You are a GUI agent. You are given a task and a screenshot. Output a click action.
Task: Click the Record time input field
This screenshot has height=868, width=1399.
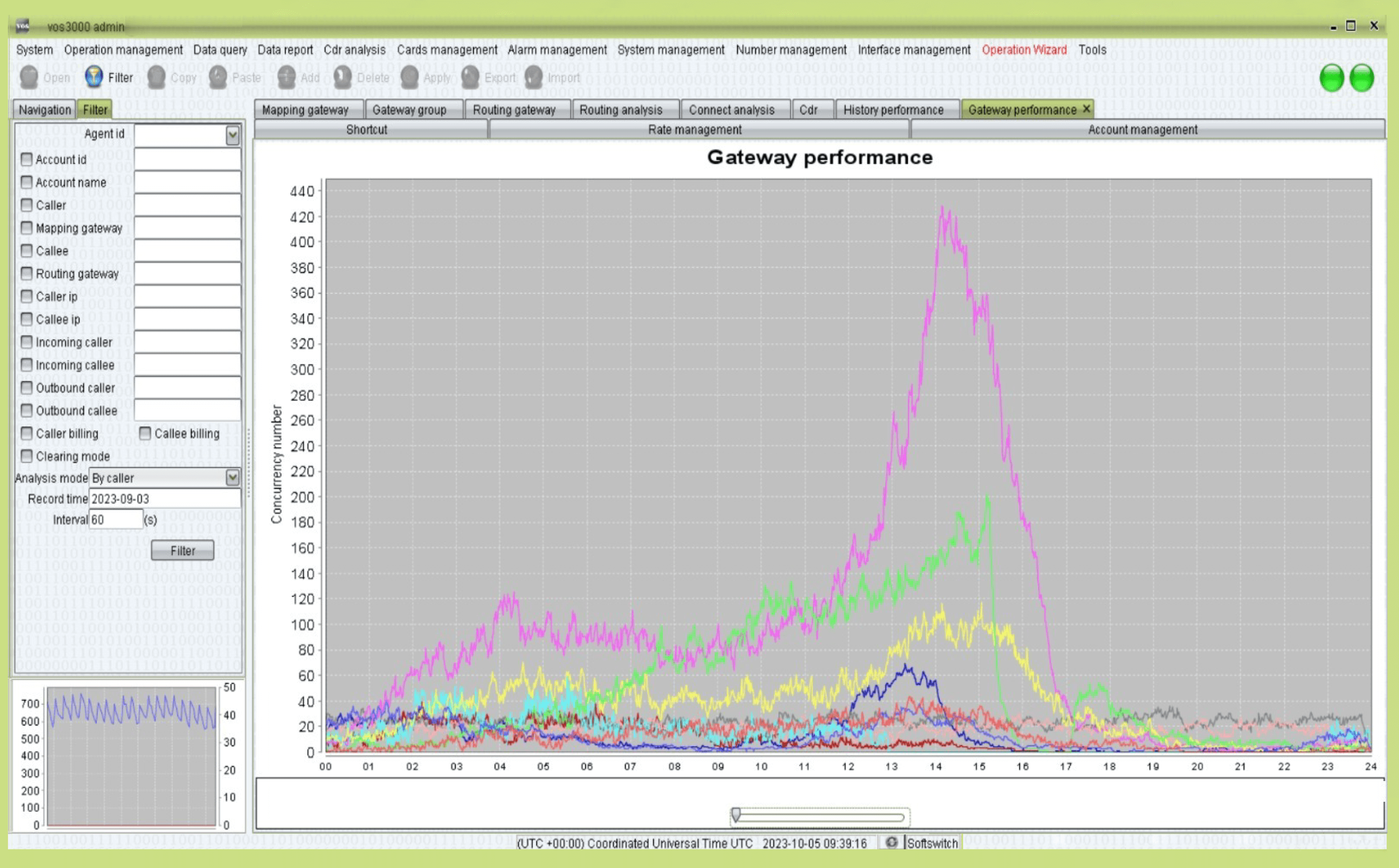tap(165, 498)
